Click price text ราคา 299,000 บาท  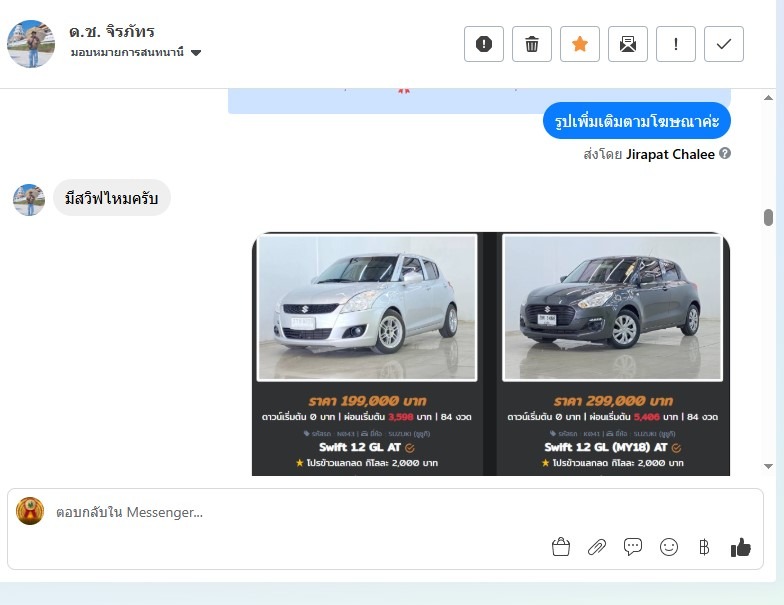612,400
